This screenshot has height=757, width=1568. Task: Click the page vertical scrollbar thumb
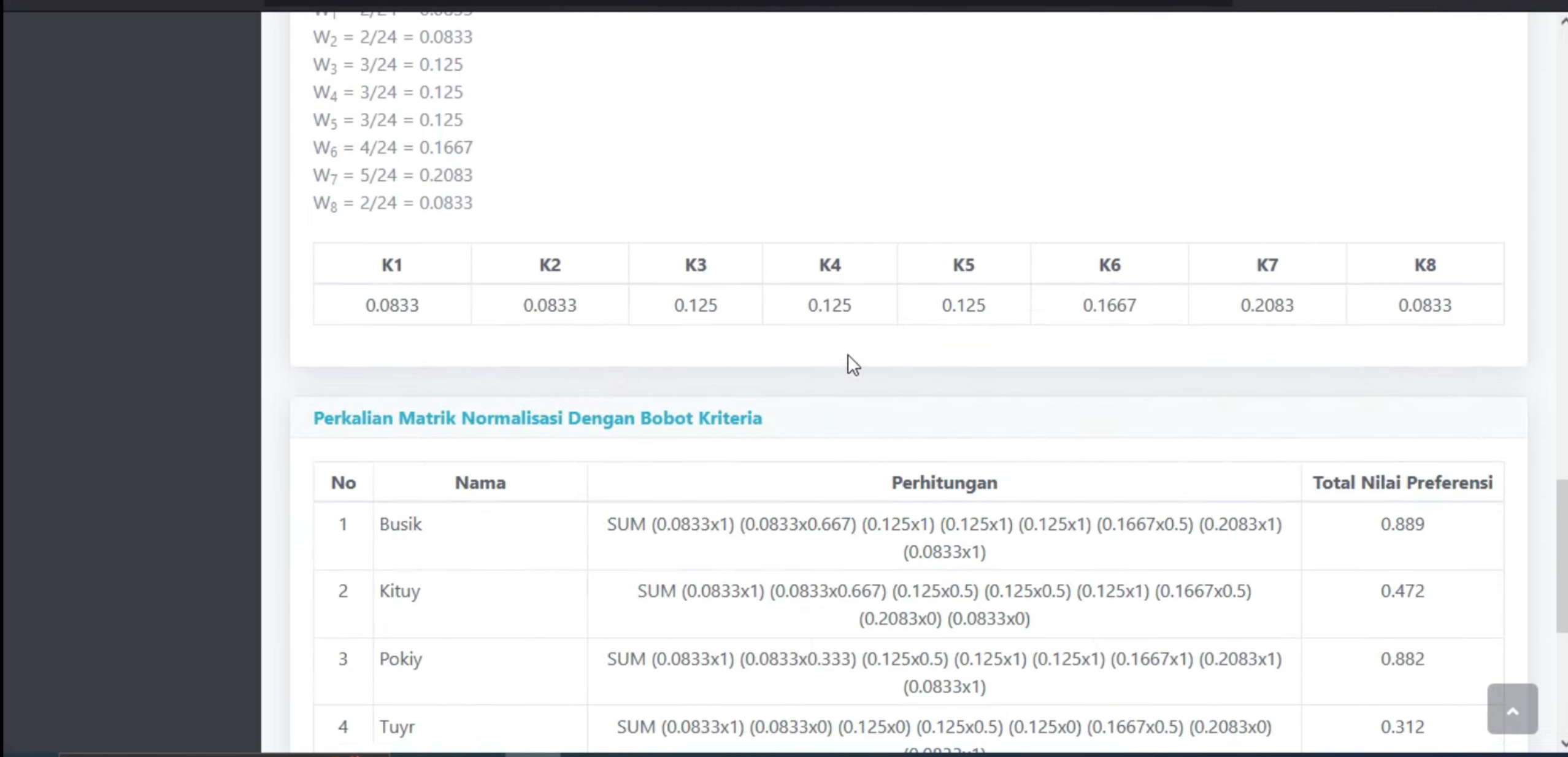(x=1562, y=556)
